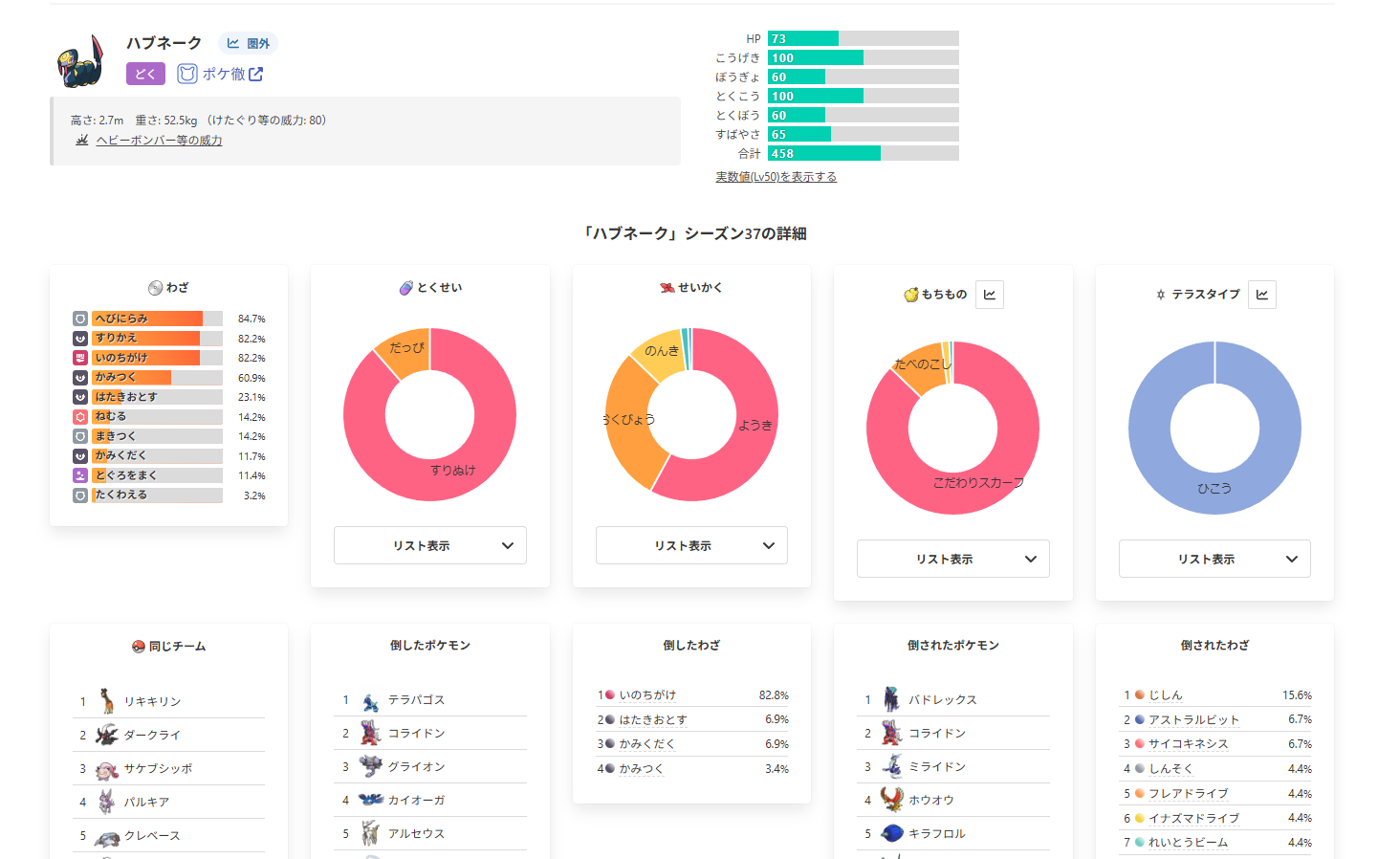
Task: Click the どく type badge
Action: pos(145,74)
